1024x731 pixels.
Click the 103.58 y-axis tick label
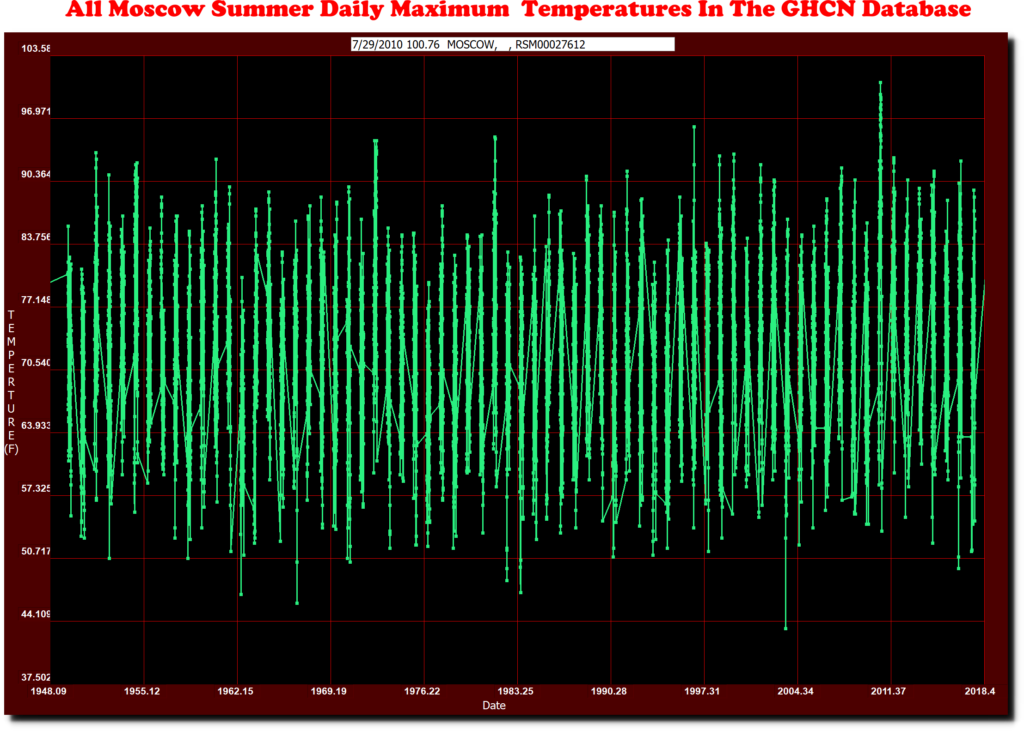(35, 49)
